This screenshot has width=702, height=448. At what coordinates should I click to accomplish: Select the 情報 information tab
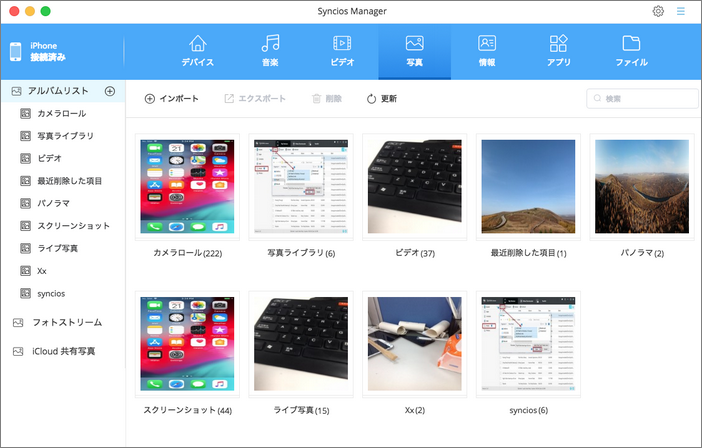click(487, 50)
